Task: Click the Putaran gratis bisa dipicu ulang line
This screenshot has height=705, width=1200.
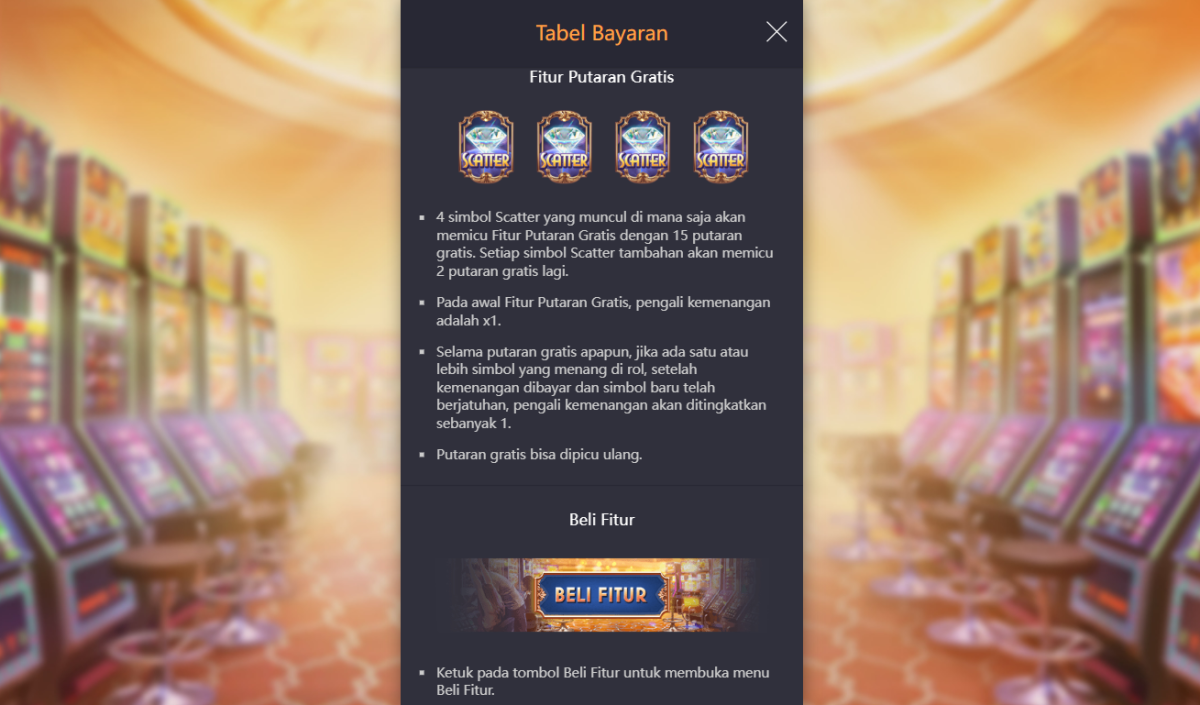Action: [539, 454]
